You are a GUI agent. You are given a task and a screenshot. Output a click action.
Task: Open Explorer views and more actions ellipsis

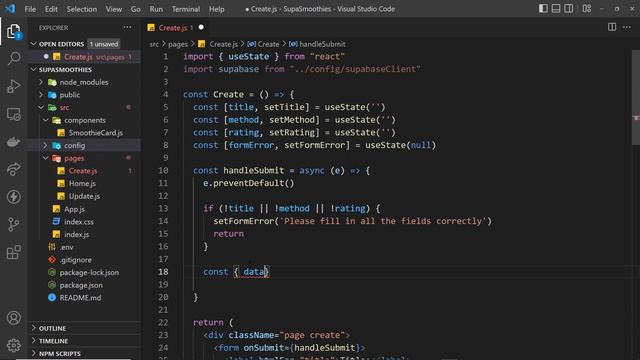(x=127, y=27)
